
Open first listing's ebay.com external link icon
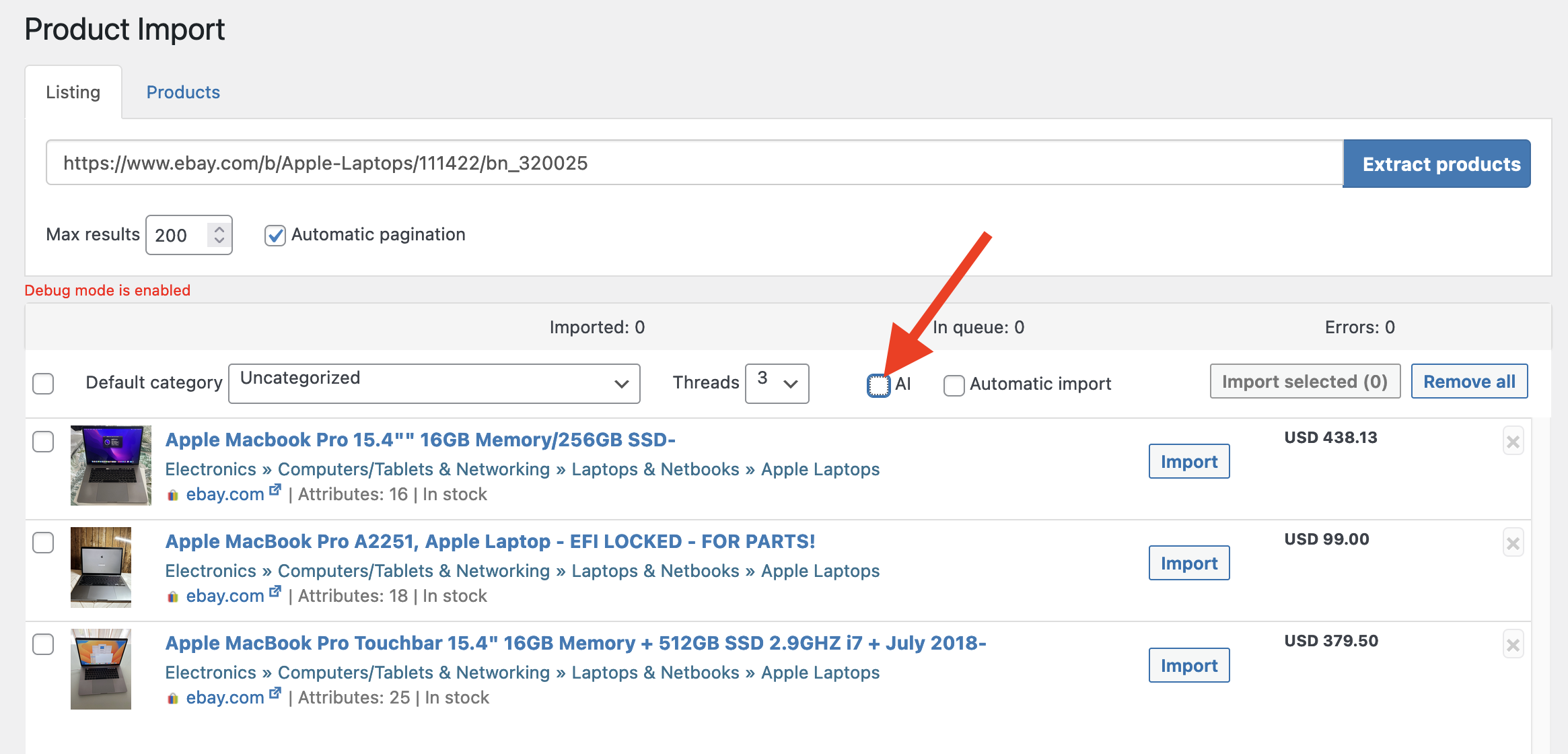(275, 491)
